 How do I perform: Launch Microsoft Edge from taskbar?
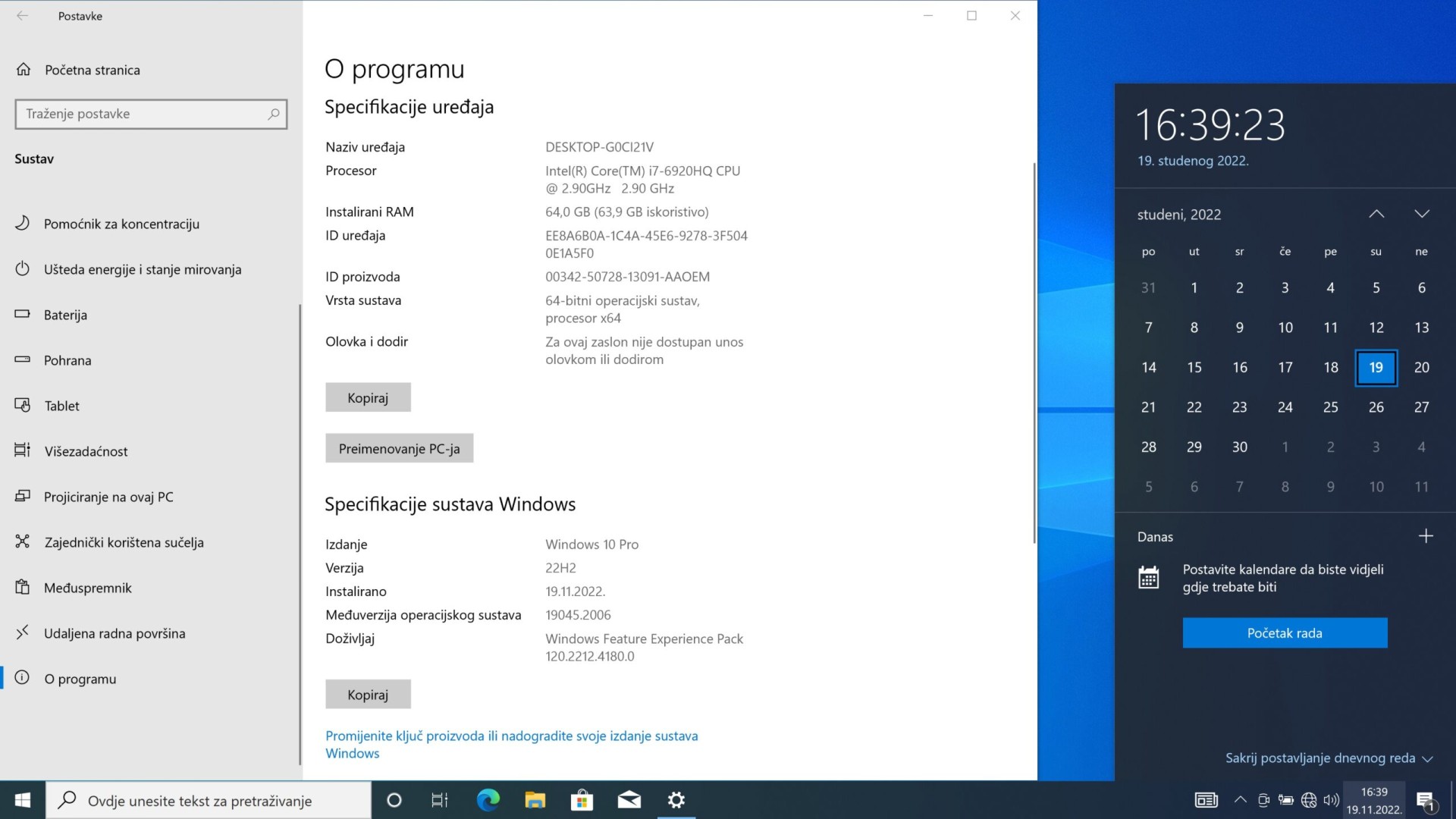coord(488,800)
